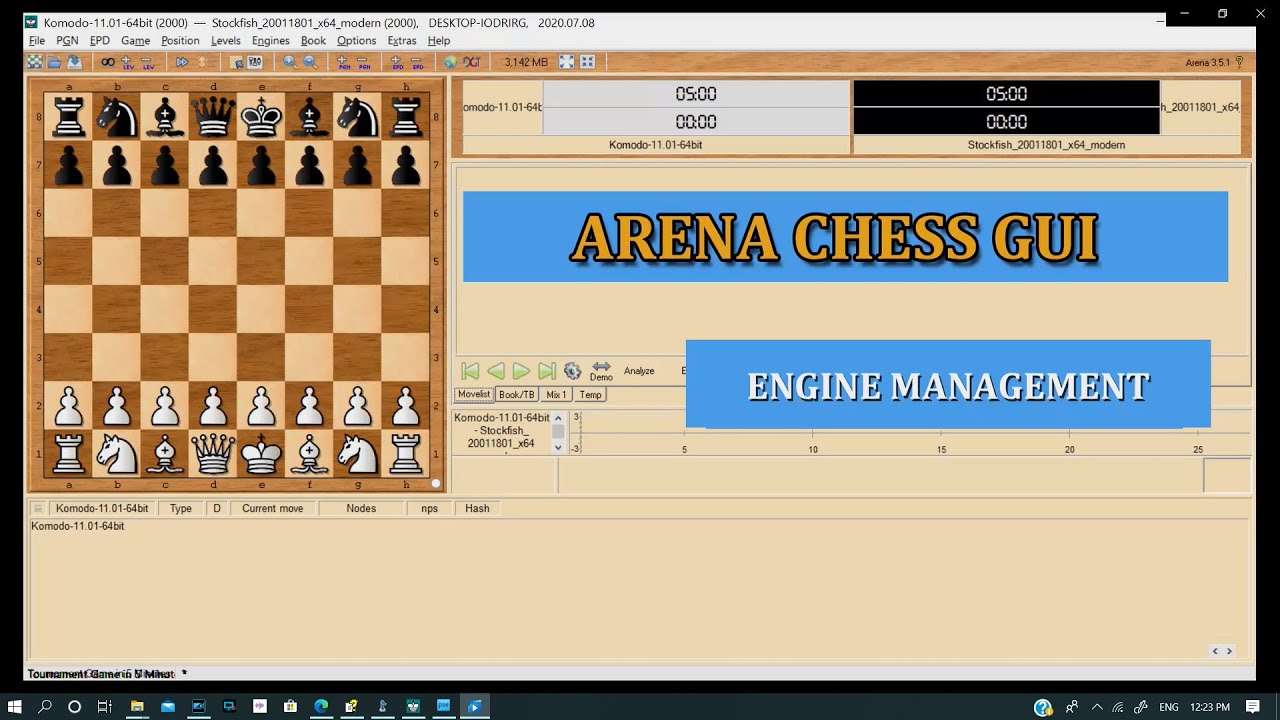
Task: Open the EPD menu
Action: tap(100, 41)
